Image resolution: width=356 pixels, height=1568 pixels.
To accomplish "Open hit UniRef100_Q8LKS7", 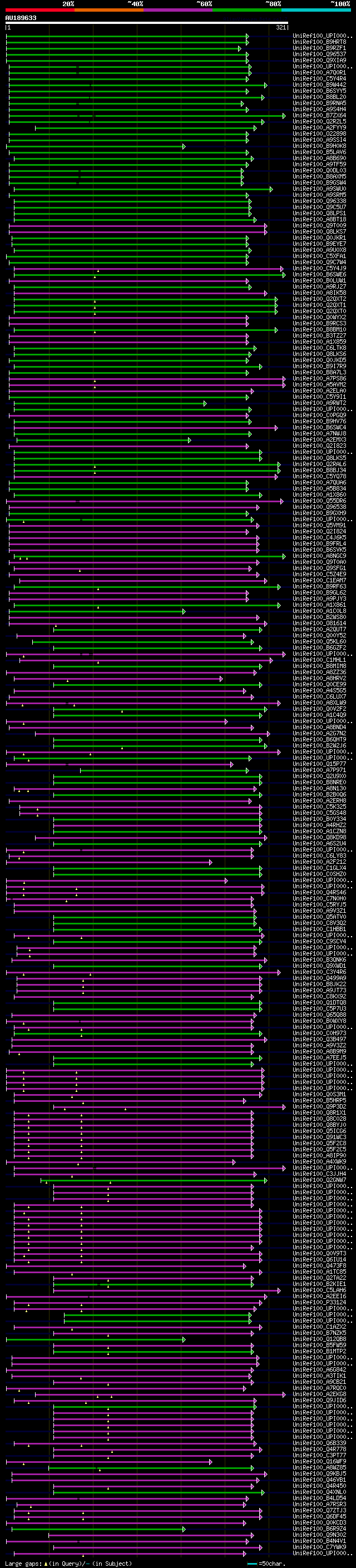I will pyautogui.click(x=319, y=232).
